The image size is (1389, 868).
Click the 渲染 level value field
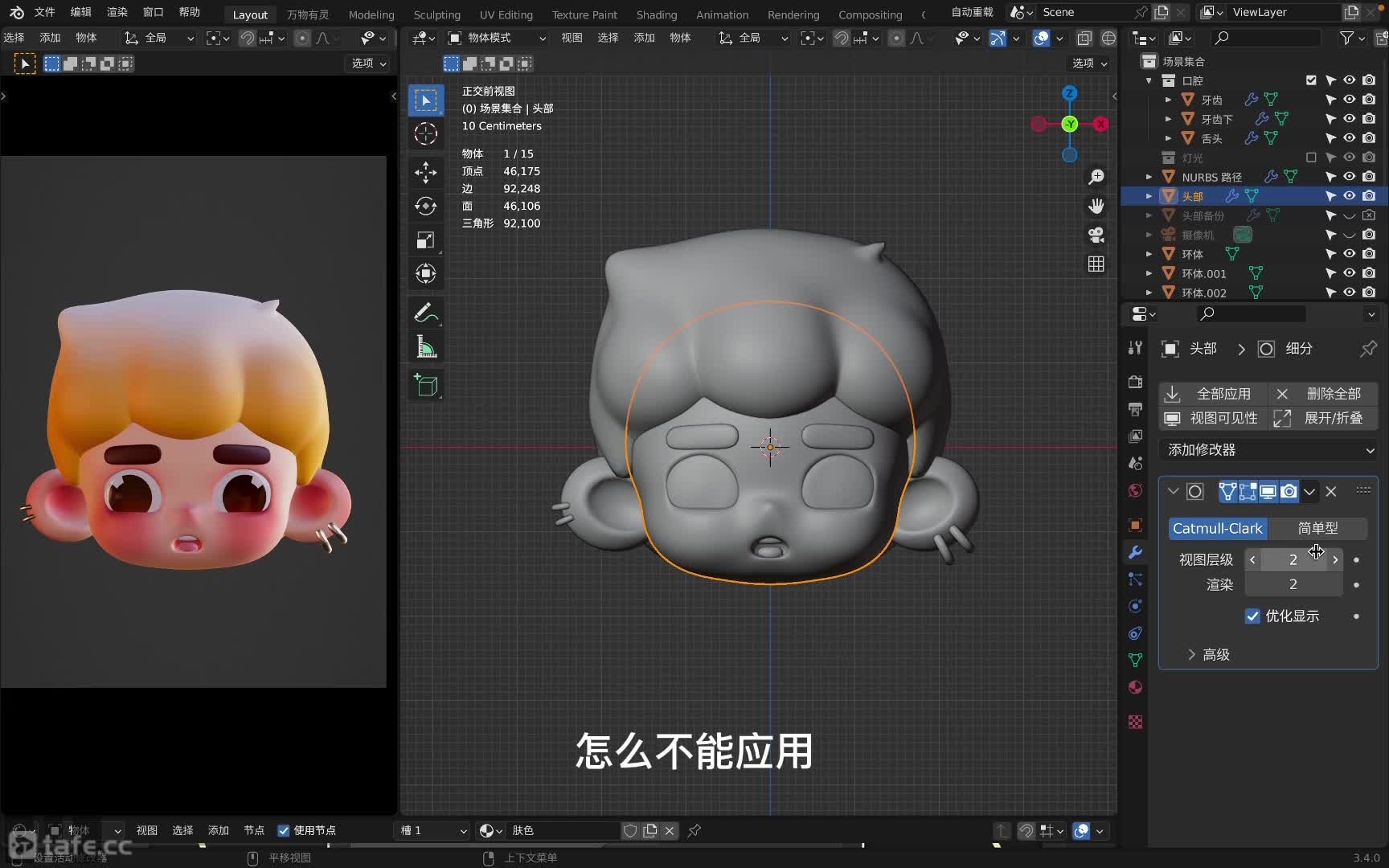click(1293, 584)
